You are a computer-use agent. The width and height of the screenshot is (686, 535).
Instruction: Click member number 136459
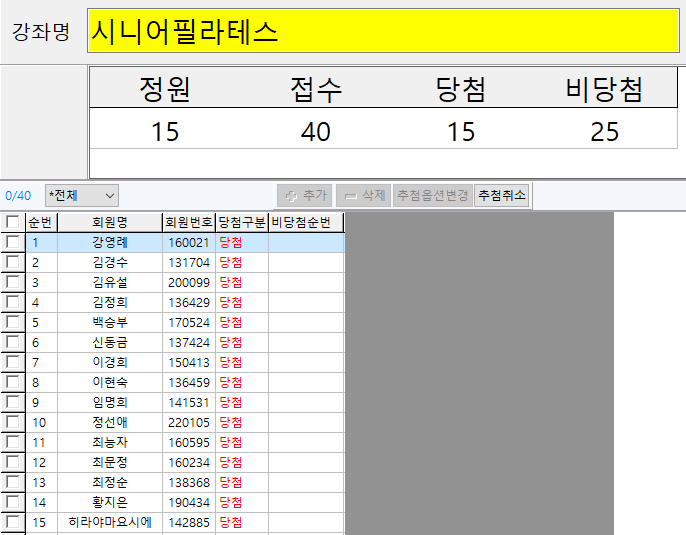coord(189,383)
